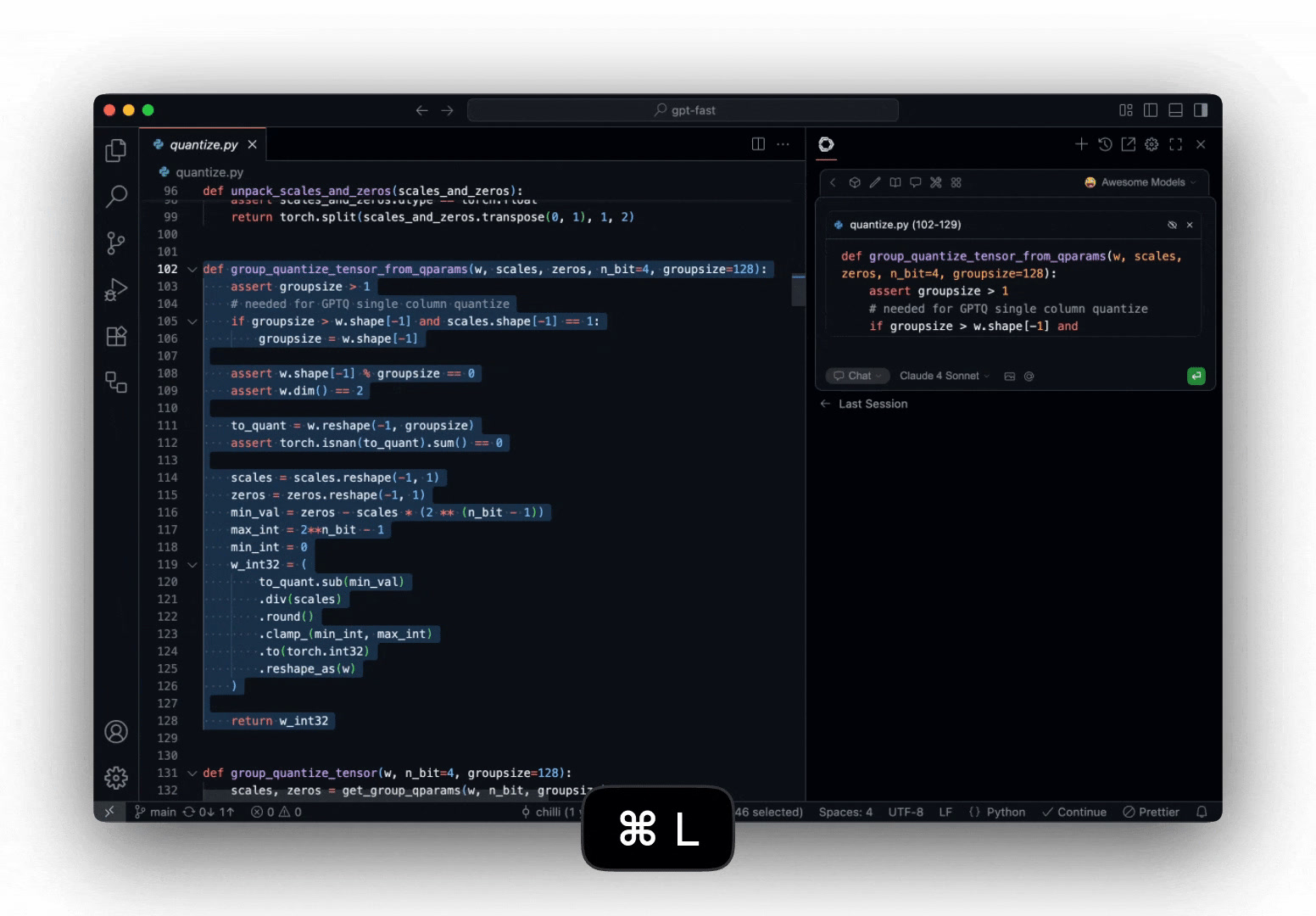This screenshot has width=1316, height=916.
Task: Open the Awesome Models assistant dropdown
Action: click(1140, 182)
